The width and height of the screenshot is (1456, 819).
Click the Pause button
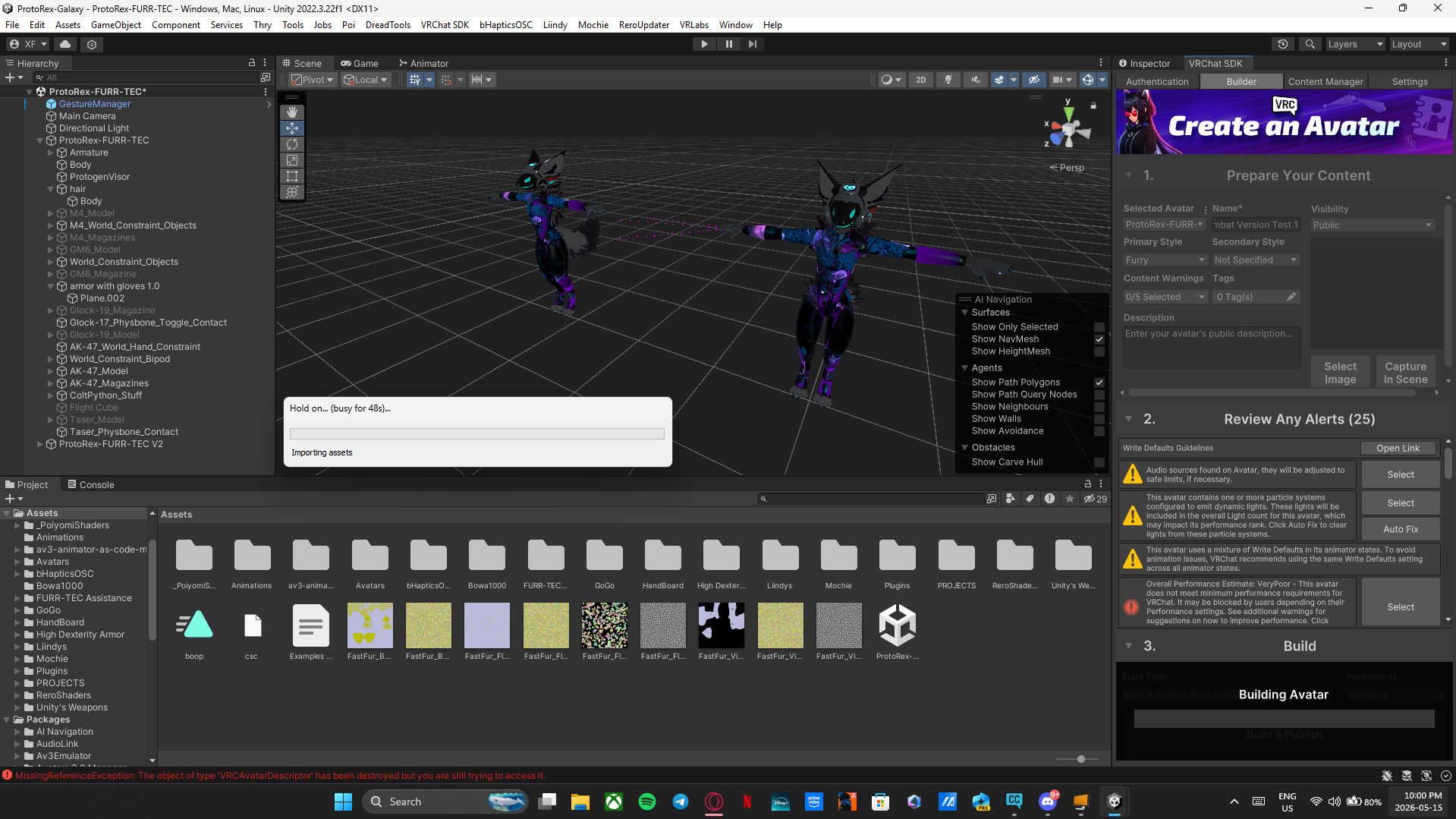coord(728,44)
